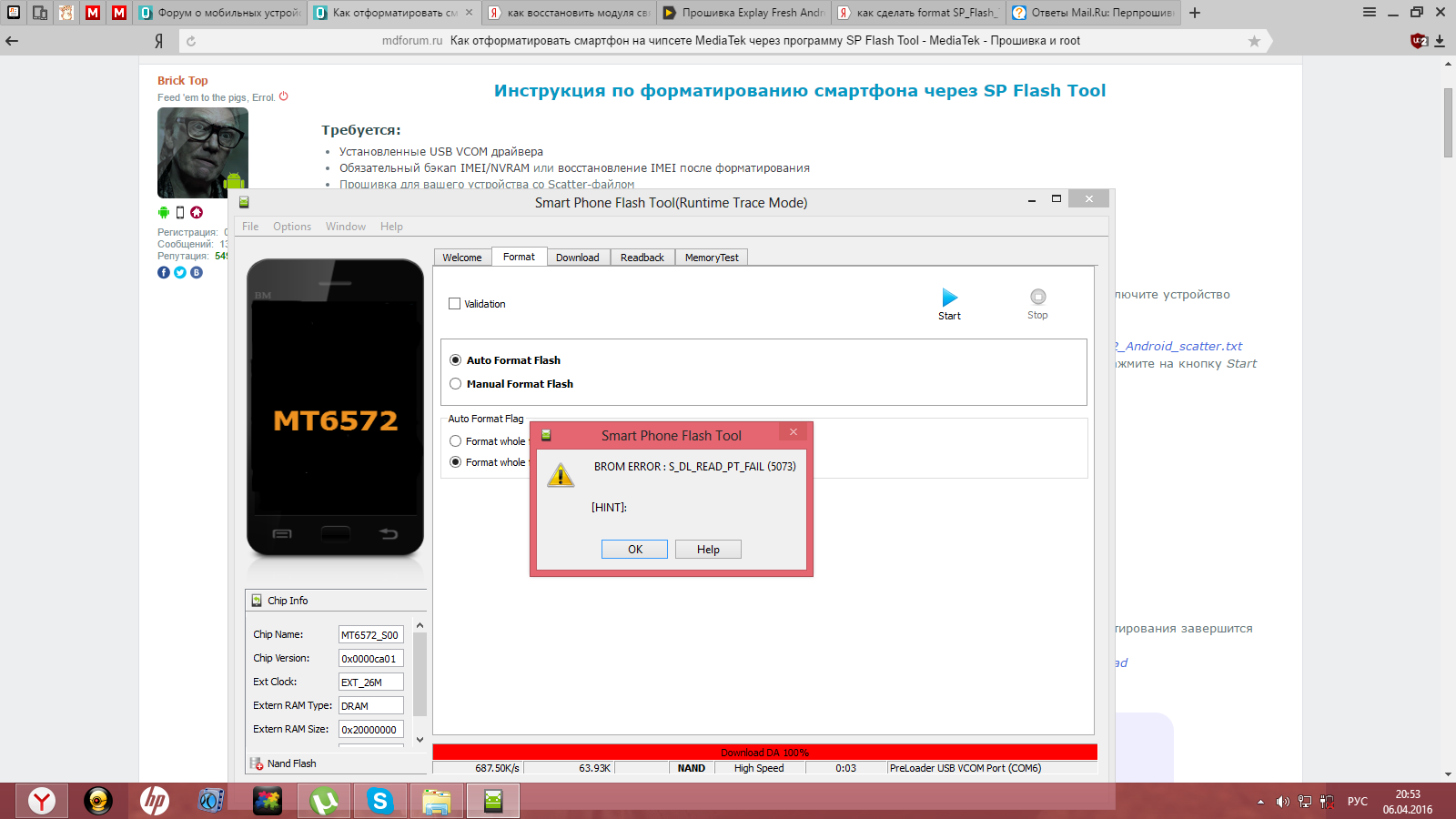Select the second 'Format whole' radio option
Viewport: 1456px width, 819px height.
pyautogui.click(x=456, y=462)
